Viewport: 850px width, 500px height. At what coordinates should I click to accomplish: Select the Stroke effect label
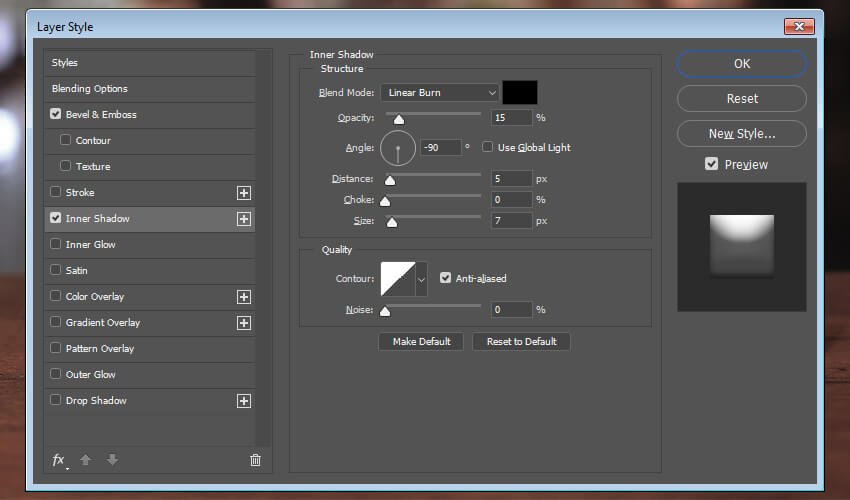tap(80, 193)
